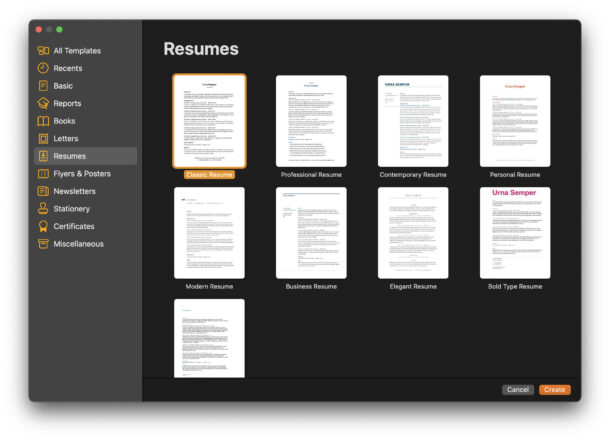Screen dimensions: 610x440
Task: Open the Newsletters category label
Action: coord(74,191)
